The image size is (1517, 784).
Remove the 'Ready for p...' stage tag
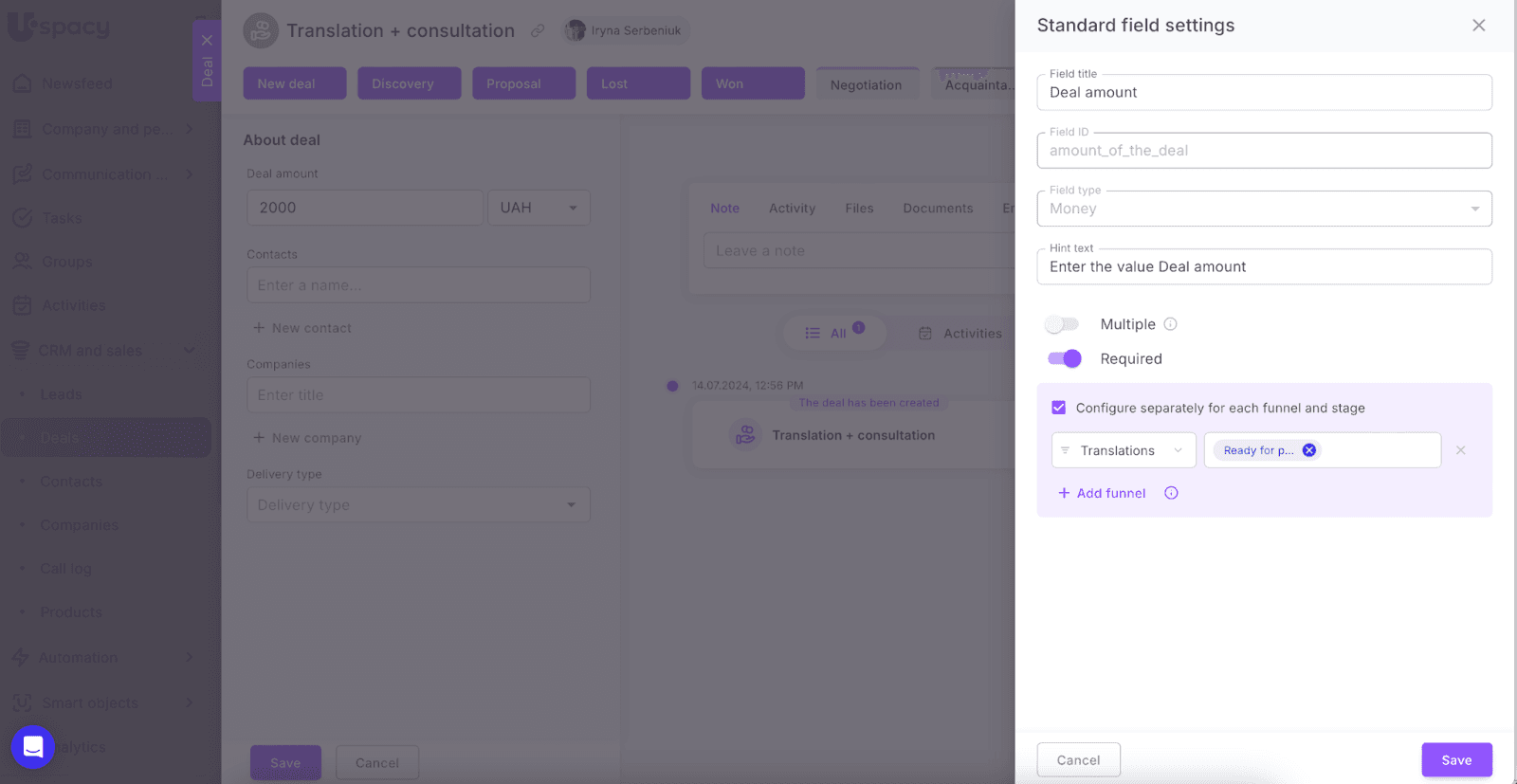tap(1308, 450)
